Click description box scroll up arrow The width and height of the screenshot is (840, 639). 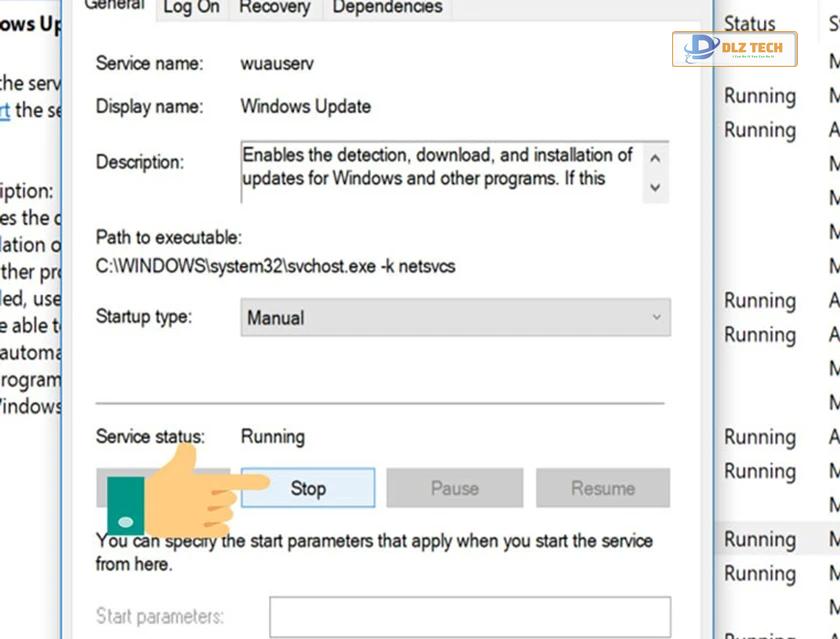(x=655, y=159)
